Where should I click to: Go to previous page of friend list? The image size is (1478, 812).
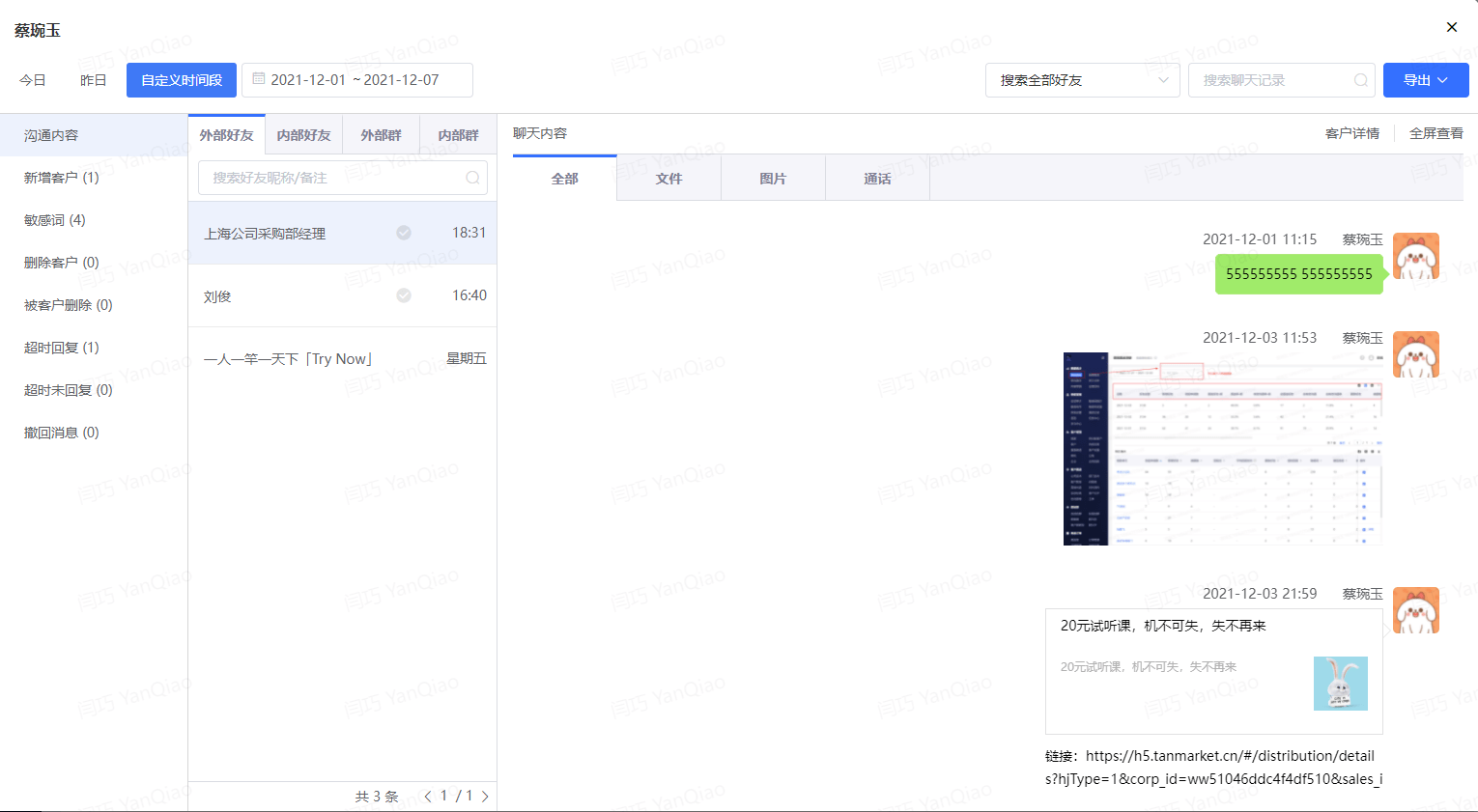click(x=428, y=797)
